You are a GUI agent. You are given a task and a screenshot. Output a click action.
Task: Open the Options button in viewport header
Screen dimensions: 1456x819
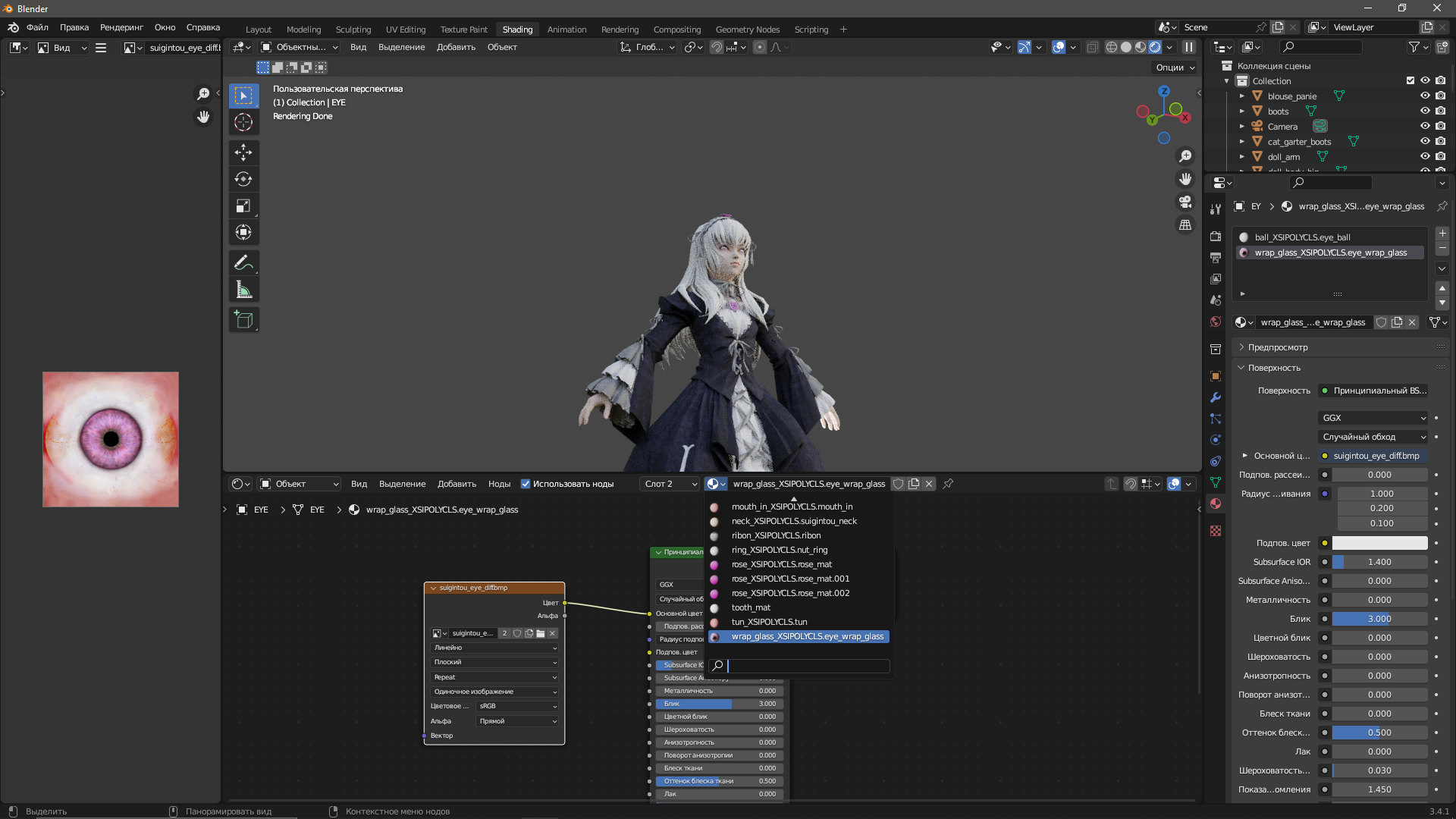tap(1175, 67)
